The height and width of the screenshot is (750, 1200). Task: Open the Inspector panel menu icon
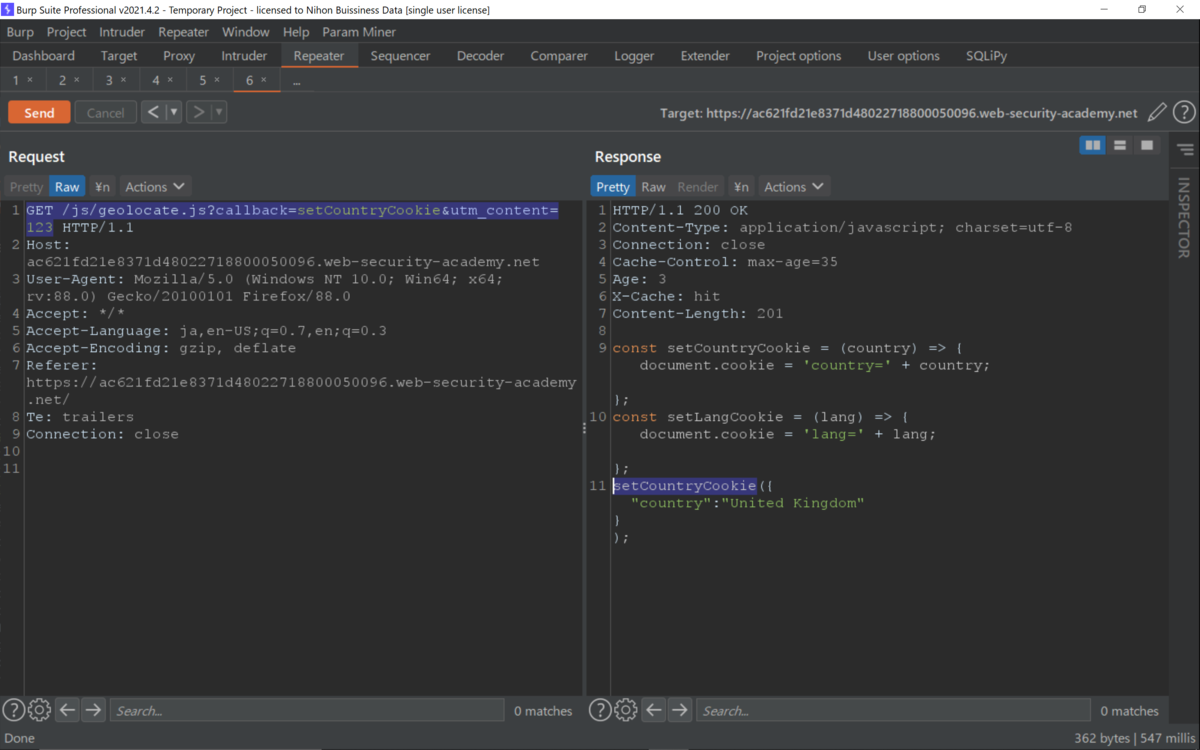[x=1185, y=150]
